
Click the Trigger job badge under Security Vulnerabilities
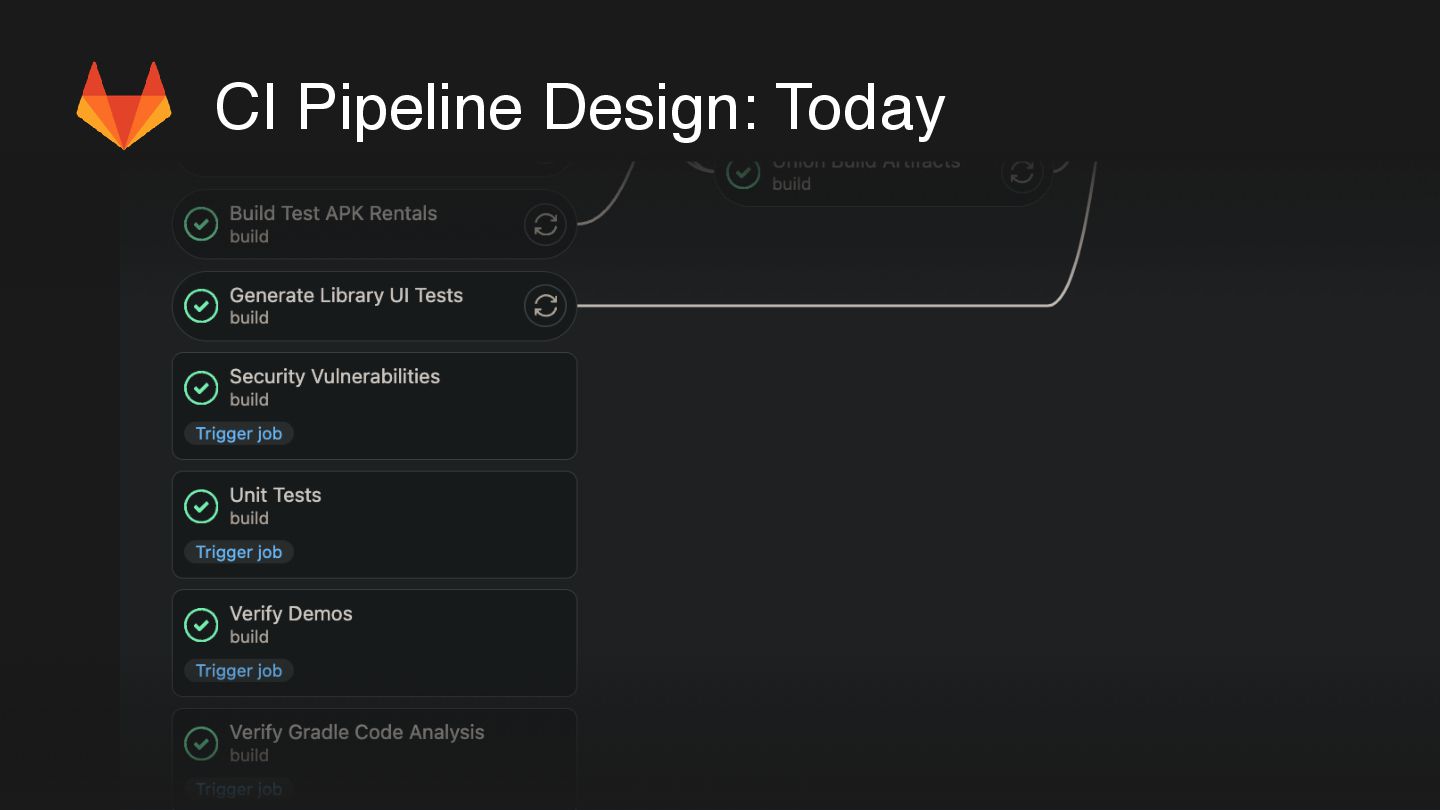pyautogui.click(x=239, y=434)
